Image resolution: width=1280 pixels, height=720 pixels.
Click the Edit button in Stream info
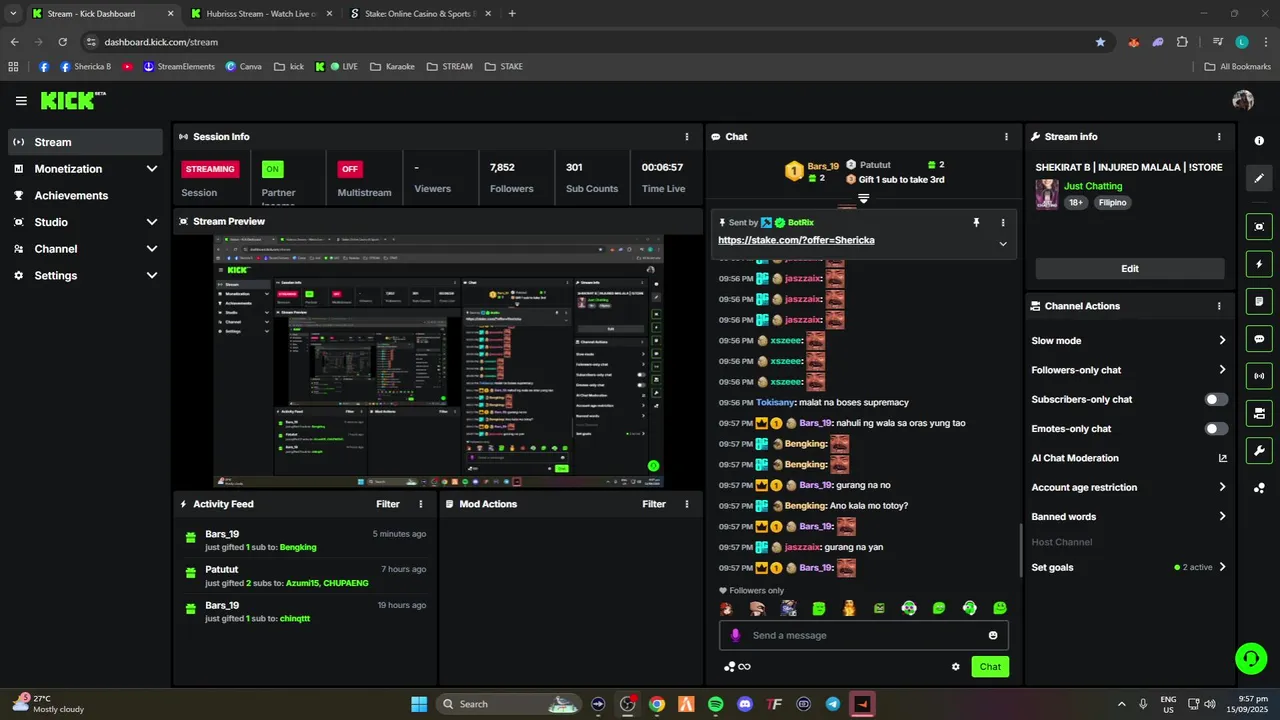click(1130, 268)
